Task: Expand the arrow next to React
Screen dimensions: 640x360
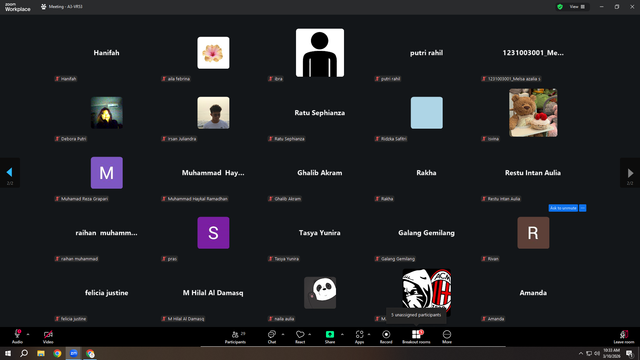Action: [310, 334]
